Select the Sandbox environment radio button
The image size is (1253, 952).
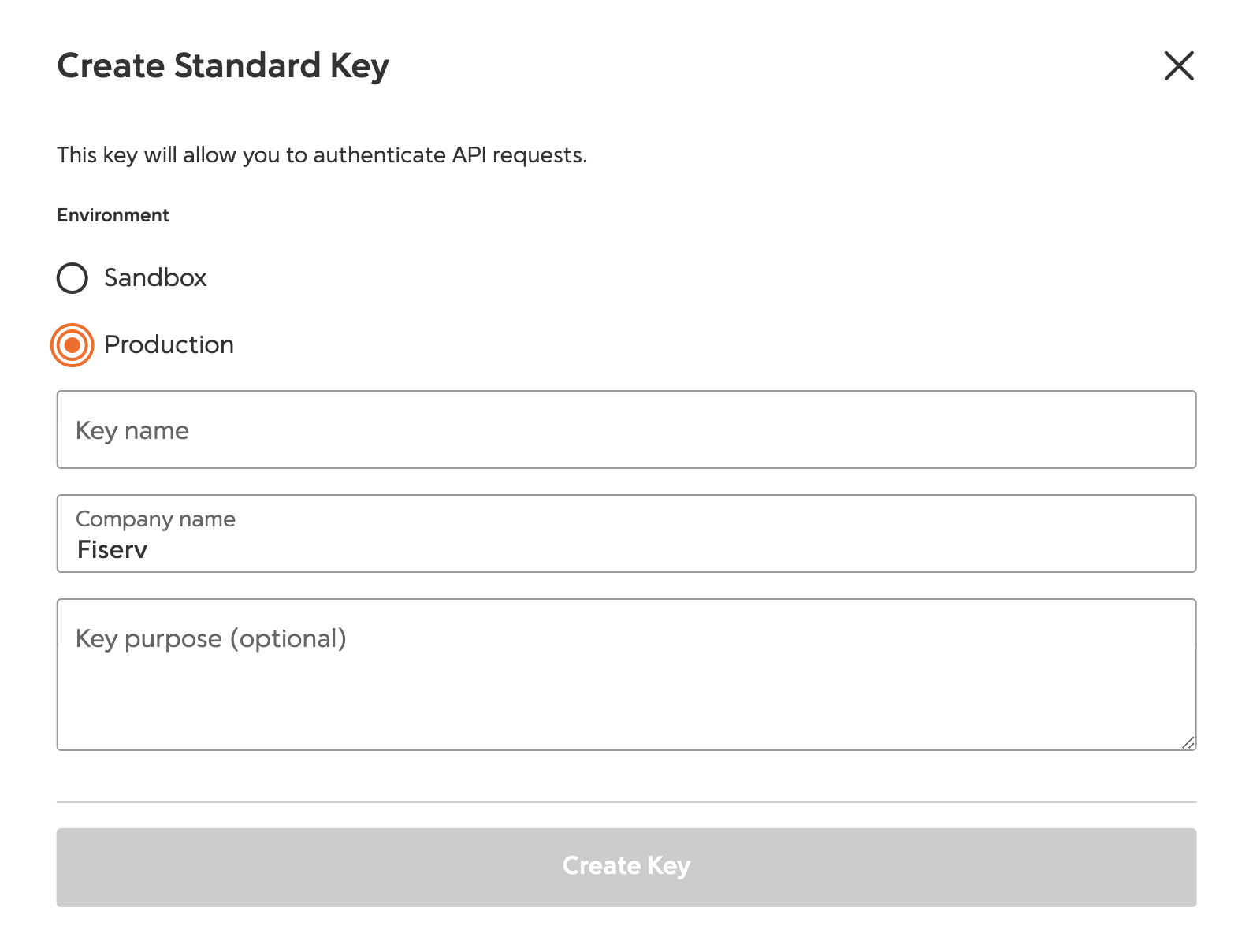[73, 278]
